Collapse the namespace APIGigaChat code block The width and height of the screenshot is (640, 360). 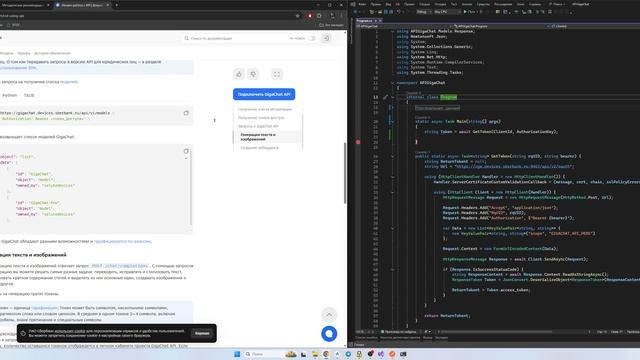coord(392,83)
